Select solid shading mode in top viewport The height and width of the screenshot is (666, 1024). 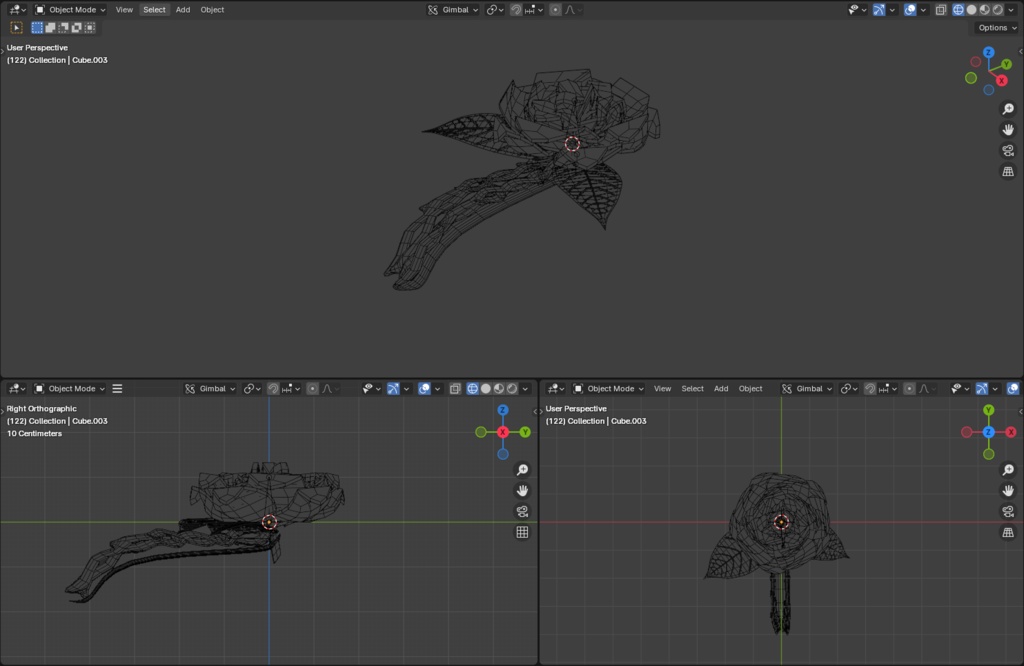coord(971,10)
